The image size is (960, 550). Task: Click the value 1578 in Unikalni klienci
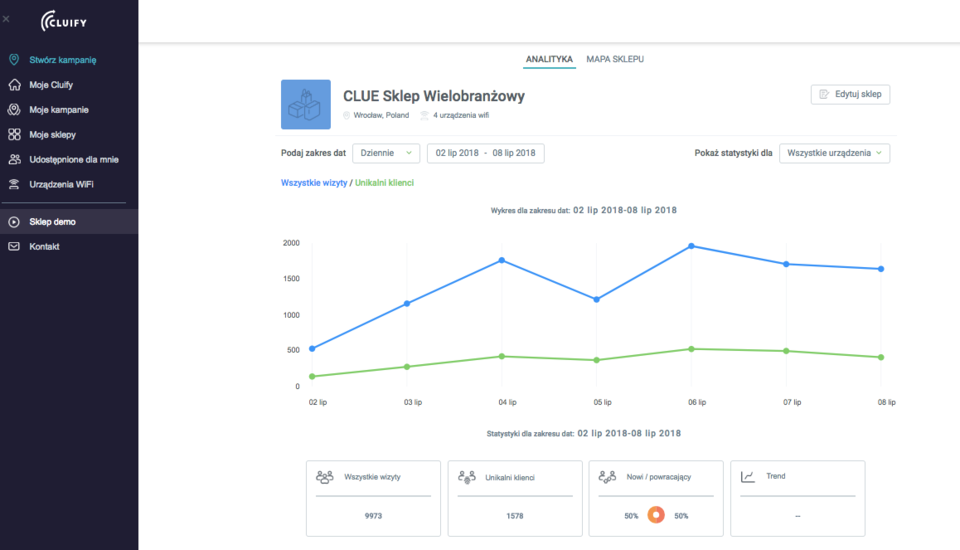coord(515,516)
